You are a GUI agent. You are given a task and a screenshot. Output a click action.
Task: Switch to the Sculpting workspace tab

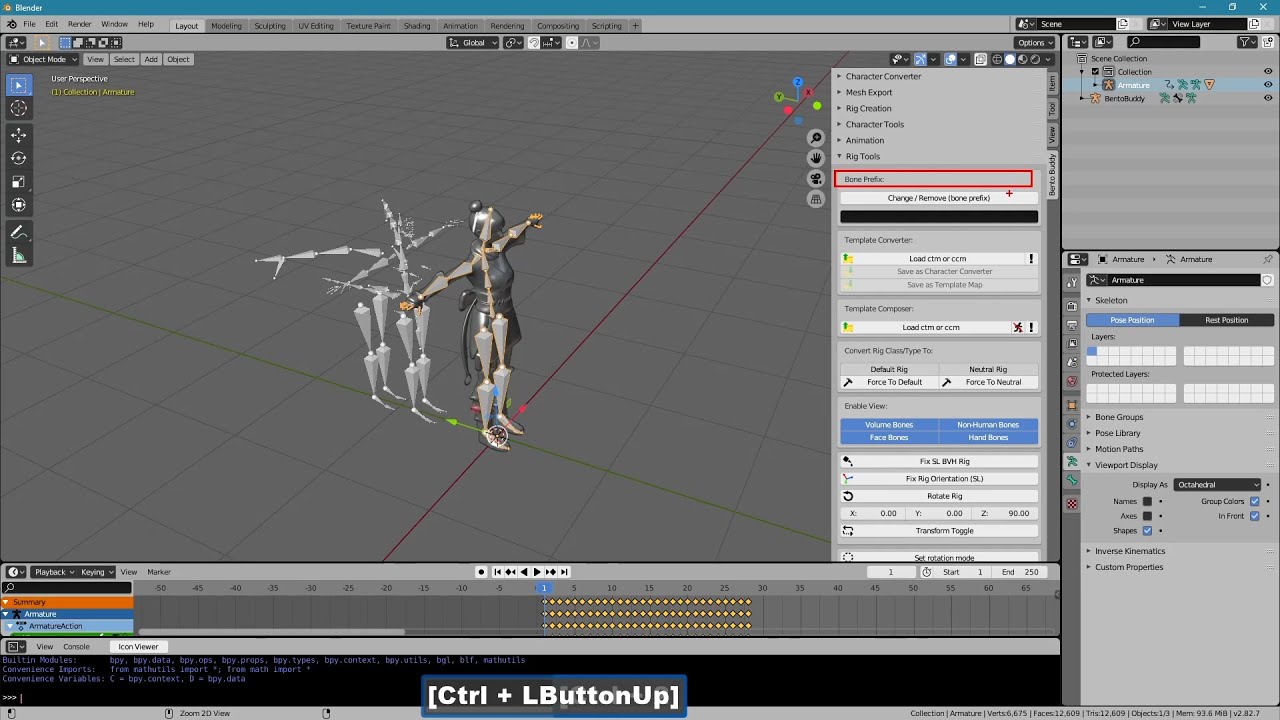pyautogui.click(x=270, y=26)
